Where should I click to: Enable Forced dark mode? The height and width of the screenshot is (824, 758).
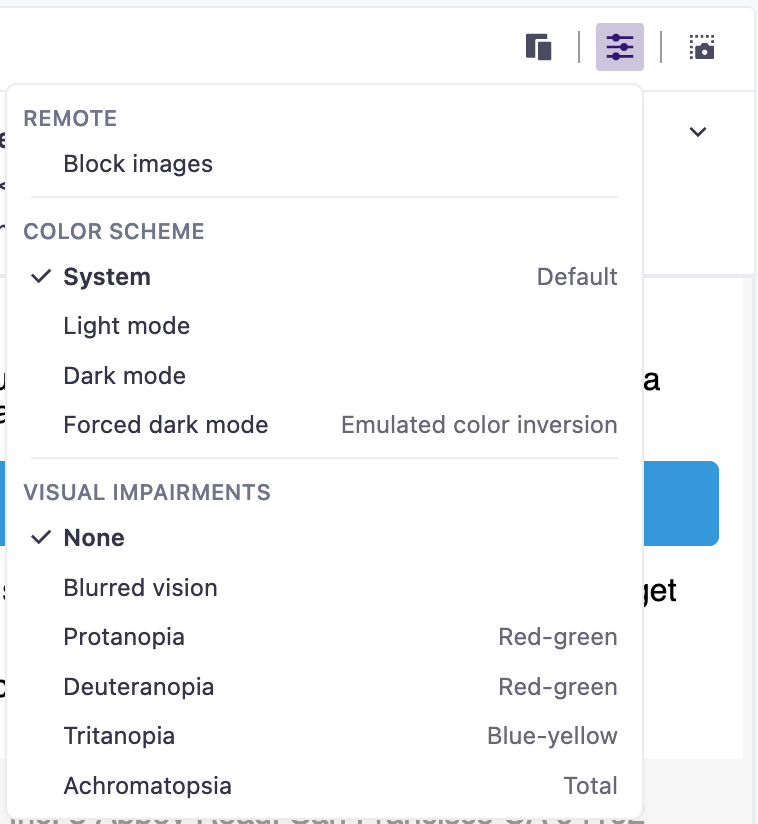pos(165,425)
